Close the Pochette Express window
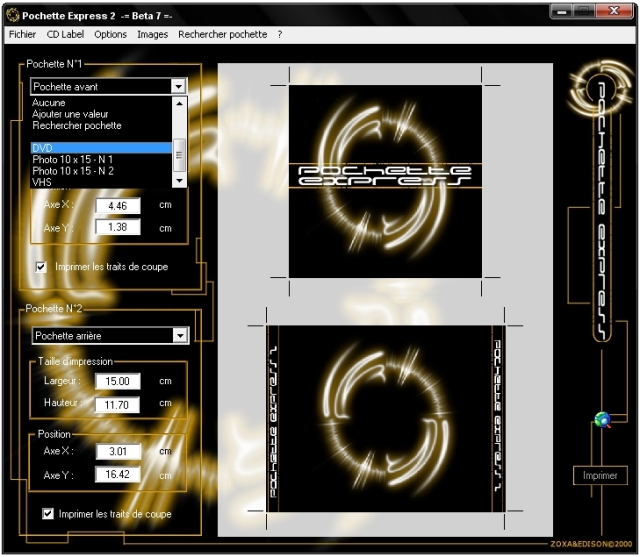The image size is (640, 557). click(614, 11)
